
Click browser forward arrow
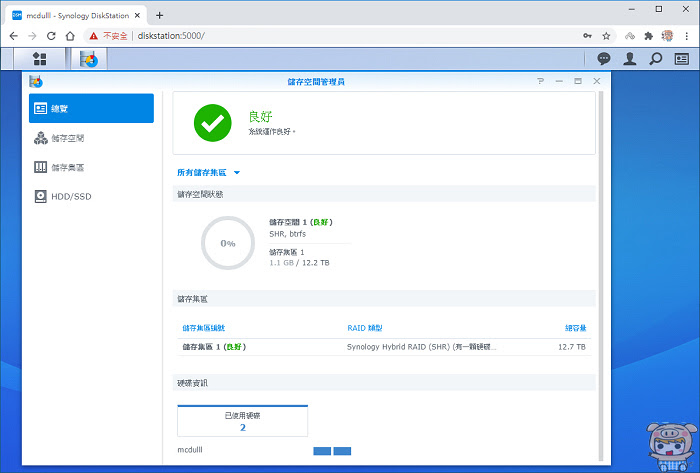(x=32, y=36)
